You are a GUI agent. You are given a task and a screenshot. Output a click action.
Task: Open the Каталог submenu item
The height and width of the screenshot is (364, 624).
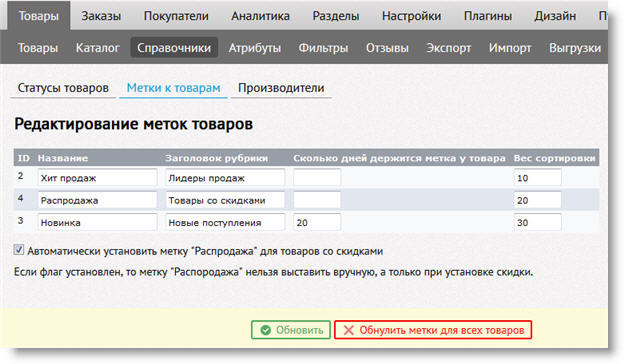98,48
